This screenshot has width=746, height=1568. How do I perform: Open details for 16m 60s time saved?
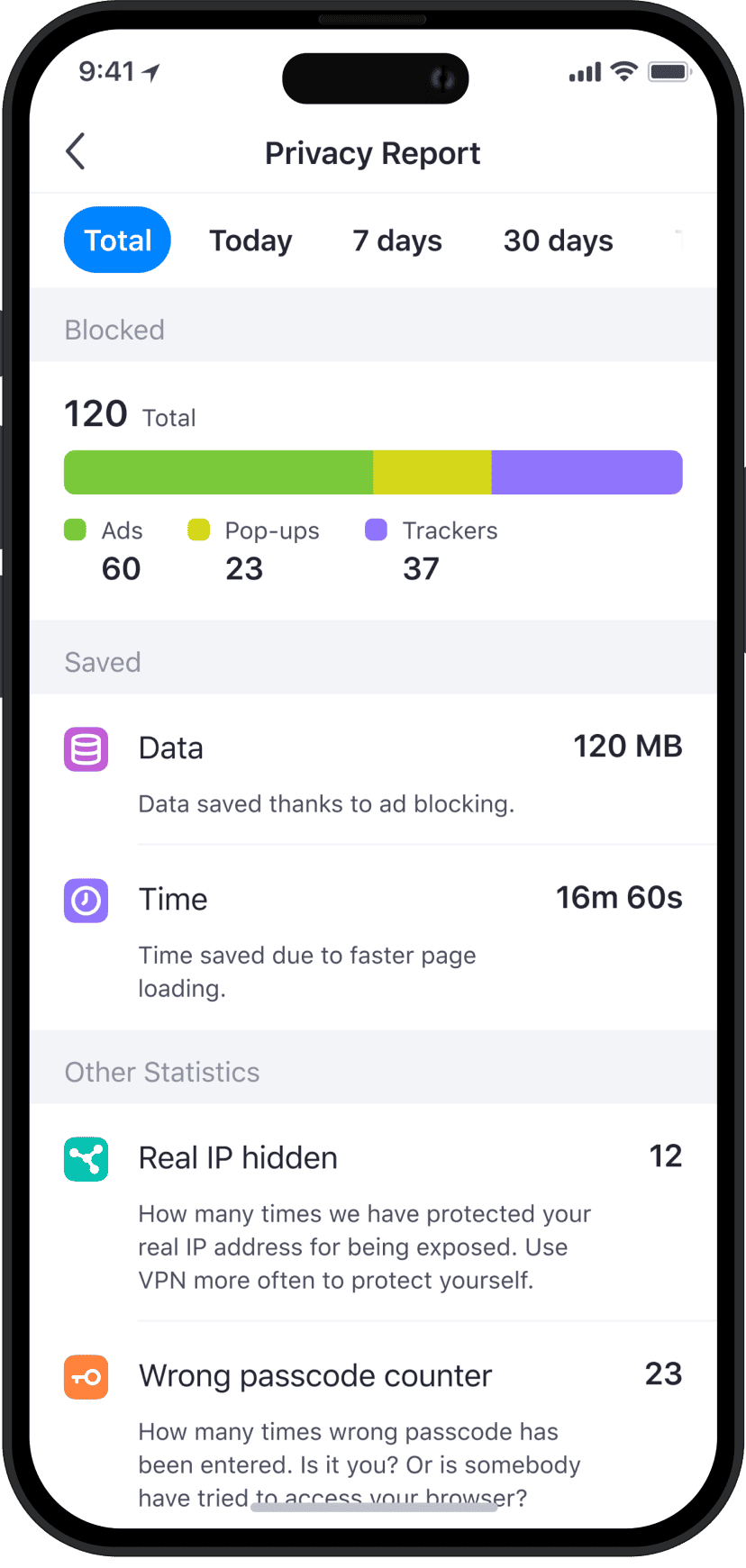[x=619, y=897]
